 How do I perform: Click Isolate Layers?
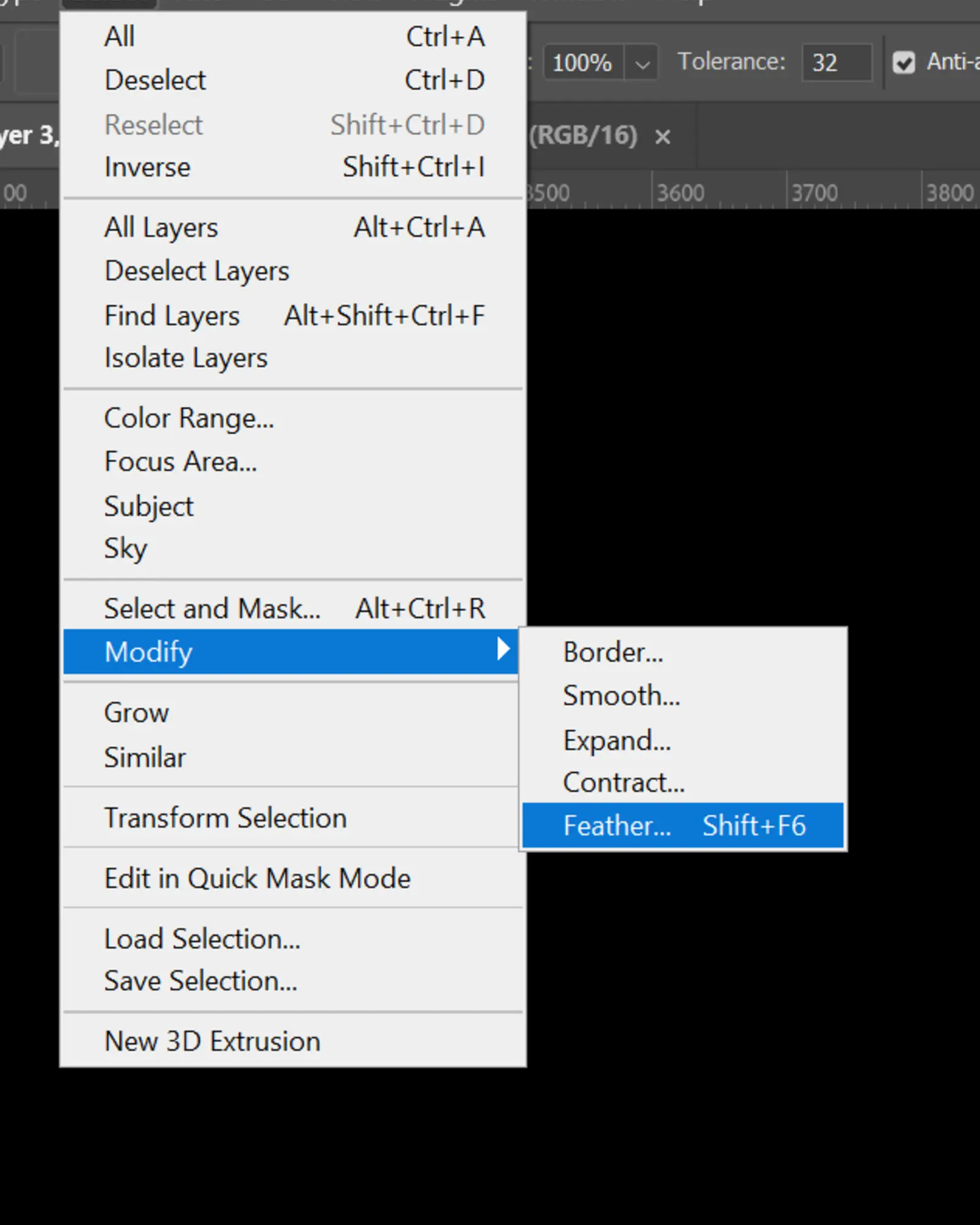(x=186, y=357)
